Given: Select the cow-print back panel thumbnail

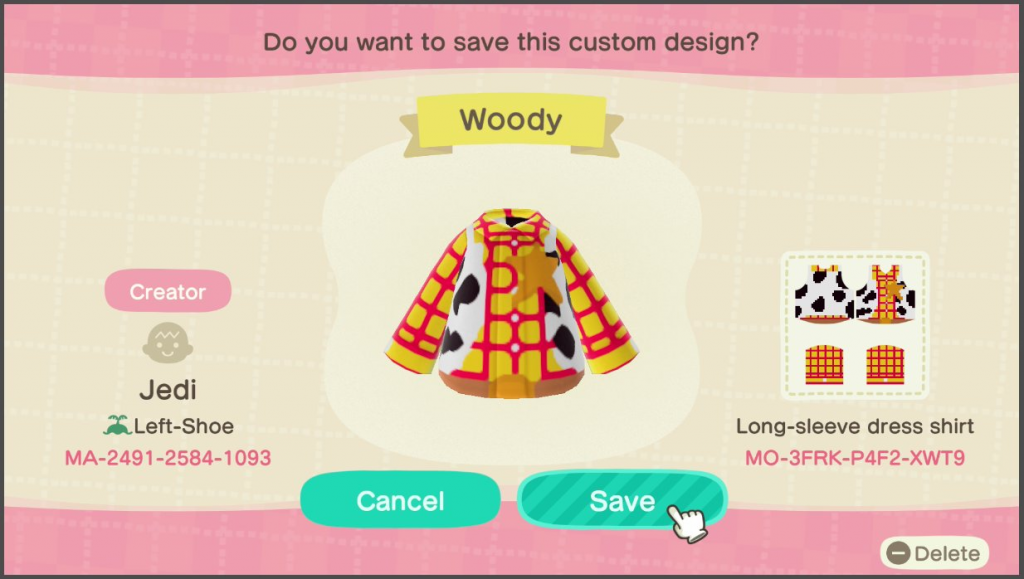Looking at the screenshot, I should (823, 294).
